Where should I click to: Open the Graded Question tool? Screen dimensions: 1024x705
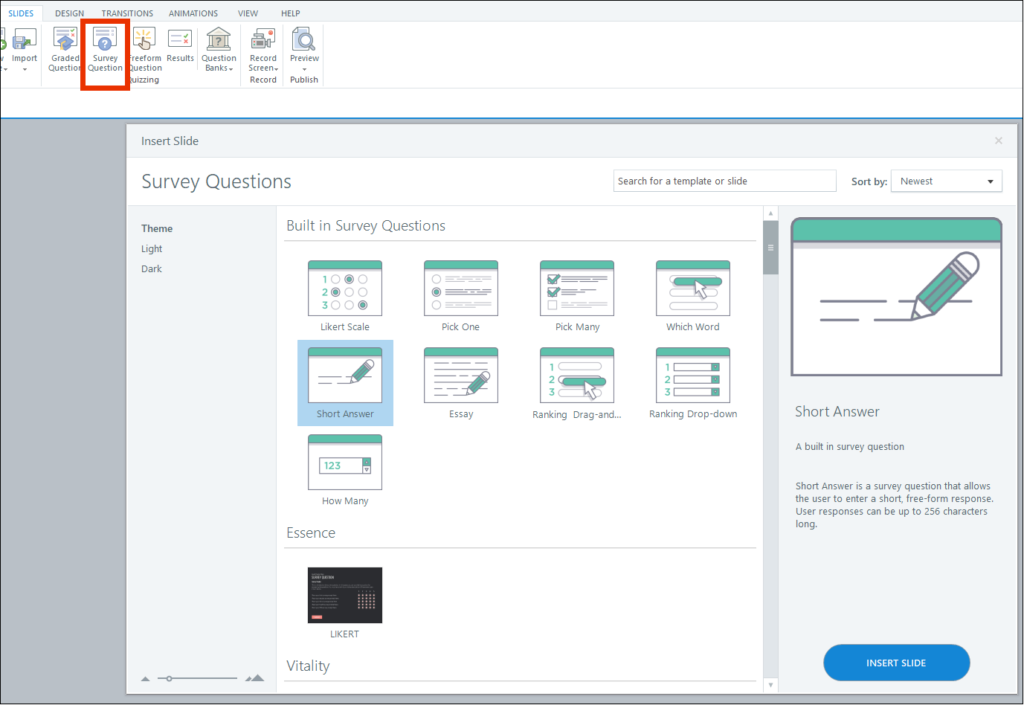[x=65, y=50]
